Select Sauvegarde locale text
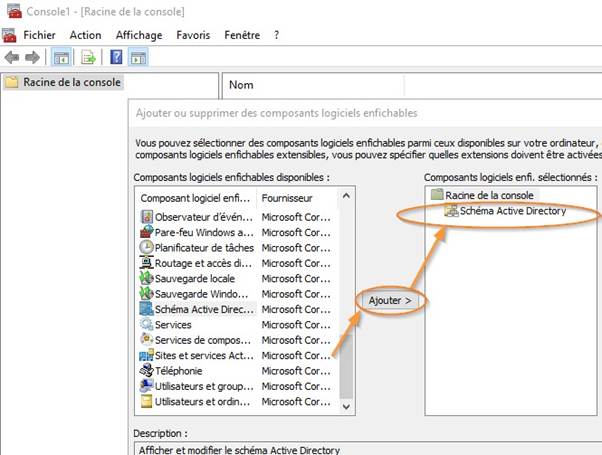The width and height of the screenshot is (602, 455). click(195, 279)
